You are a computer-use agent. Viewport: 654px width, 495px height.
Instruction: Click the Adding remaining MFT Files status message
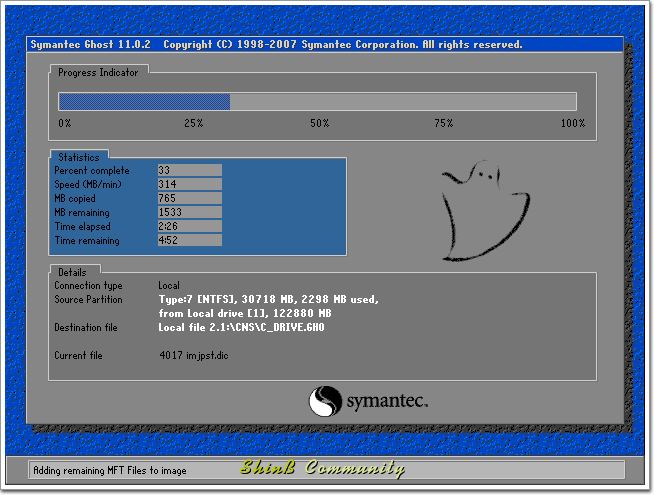[110, 470]
